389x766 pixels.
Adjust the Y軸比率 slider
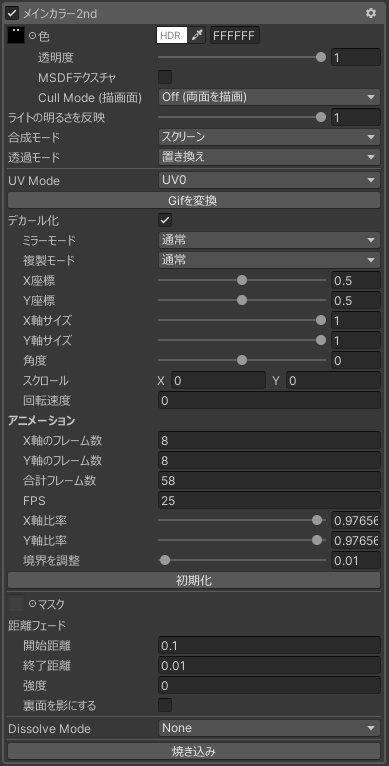click(x=242, y=540)
